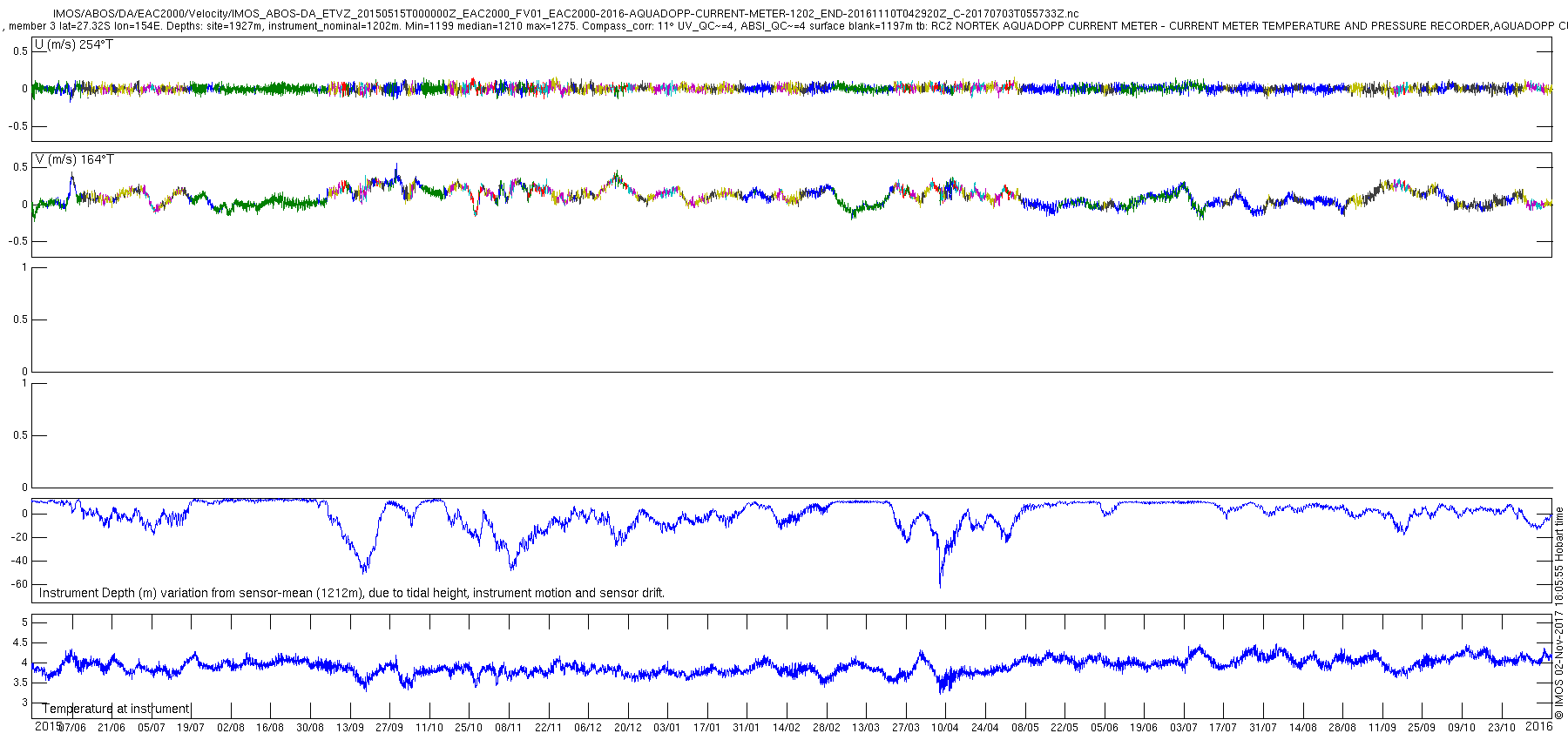1568x740 pixels.
Task: Click the '5' tick on temperature axis
Action: coord(25,622)
